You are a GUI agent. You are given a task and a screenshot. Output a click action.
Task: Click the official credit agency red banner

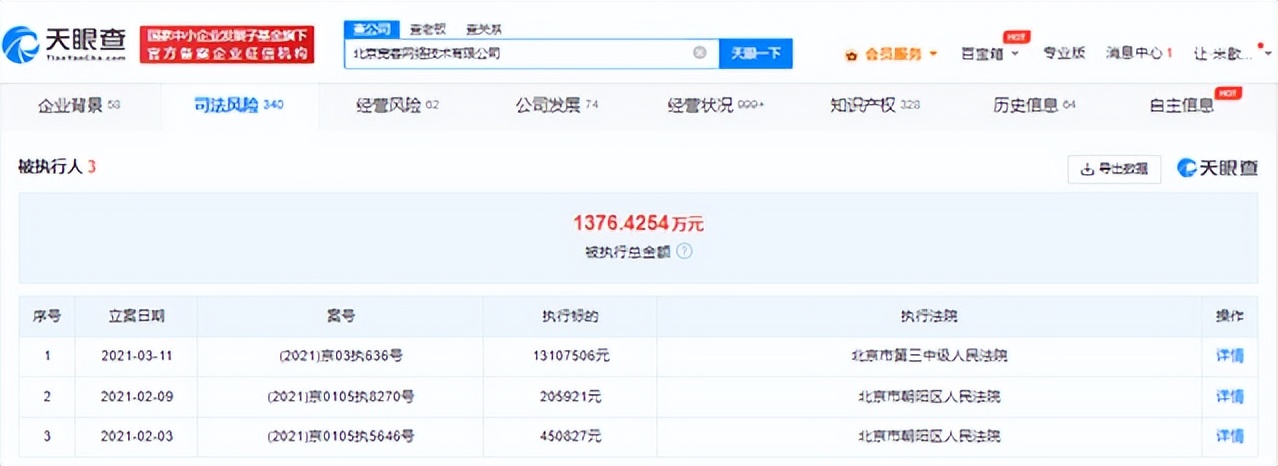[226, 46]
